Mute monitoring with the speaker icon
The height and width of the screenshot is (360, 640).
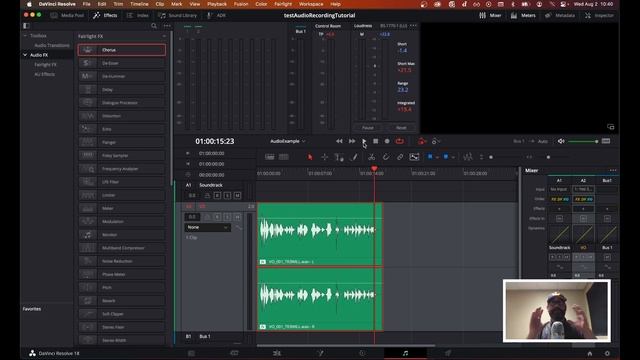tap(561, 141)
